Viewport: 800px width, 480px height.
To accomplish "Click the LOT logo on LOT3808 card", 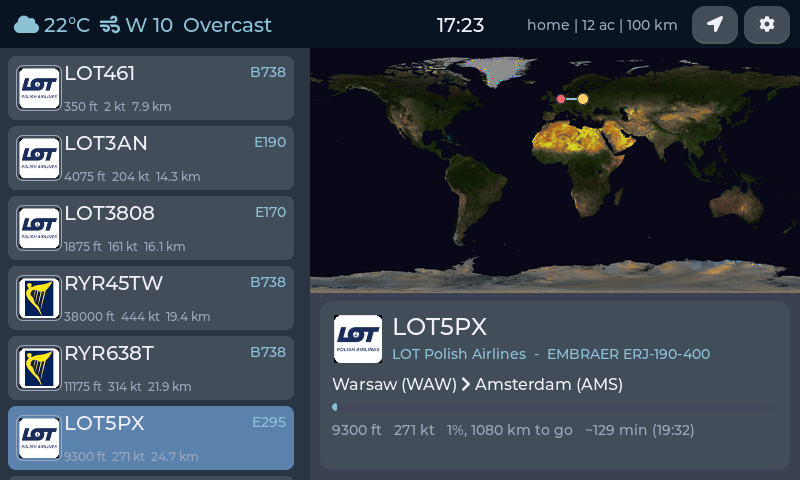I will (x=39, y=228).
